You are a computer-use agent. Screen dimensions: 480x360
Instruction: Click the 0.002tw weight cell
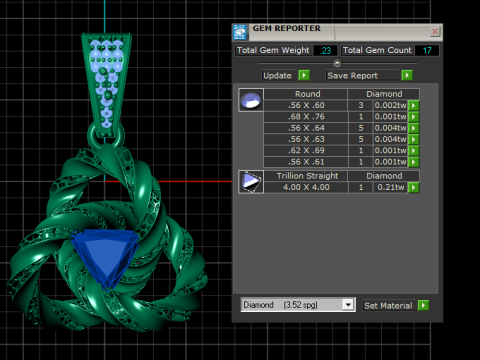point(390,105)
